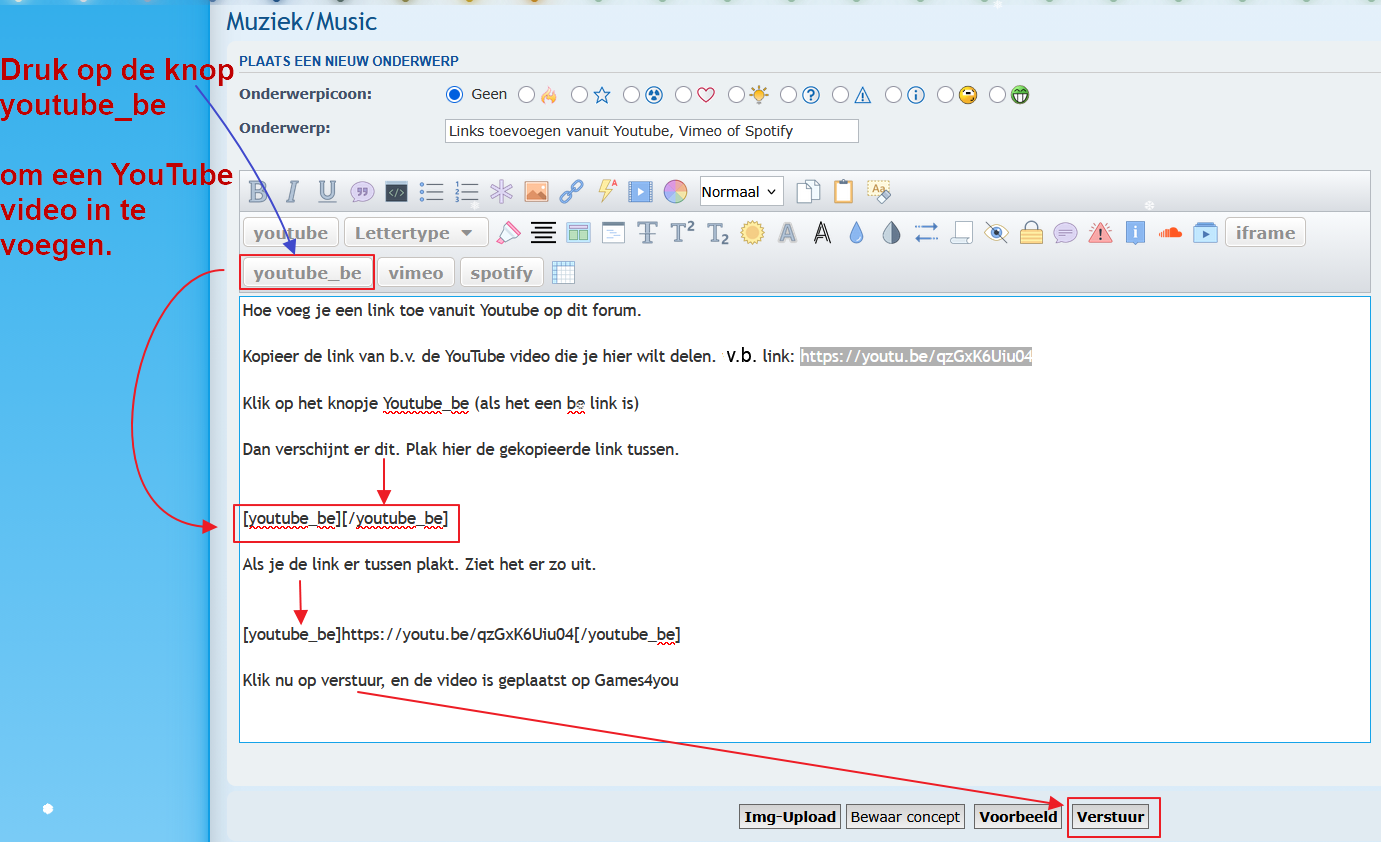Click the SoundCloud cloud icon
The height and width of the screenshot is (842, 1381).
tap(1170, 233)
